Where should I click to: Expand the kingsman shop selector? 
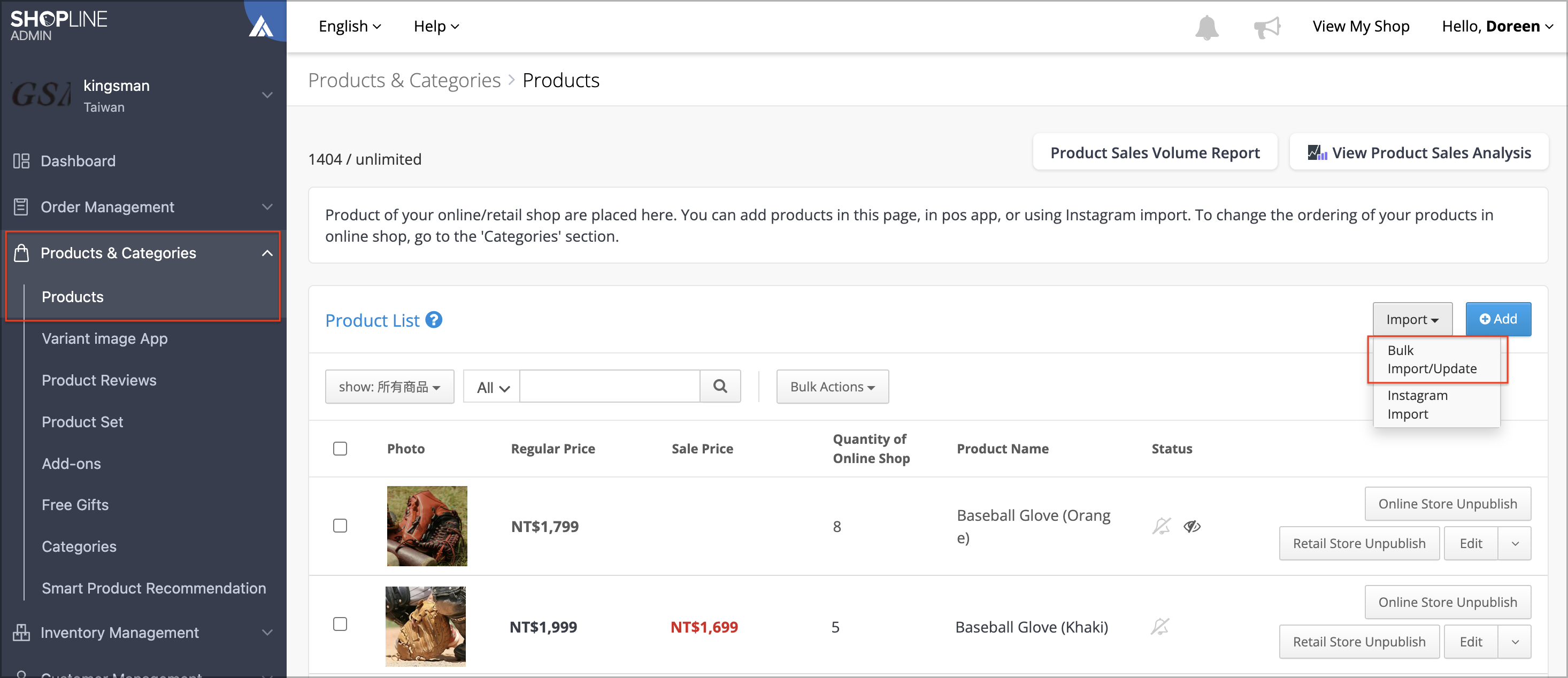[x=267, y=95]
